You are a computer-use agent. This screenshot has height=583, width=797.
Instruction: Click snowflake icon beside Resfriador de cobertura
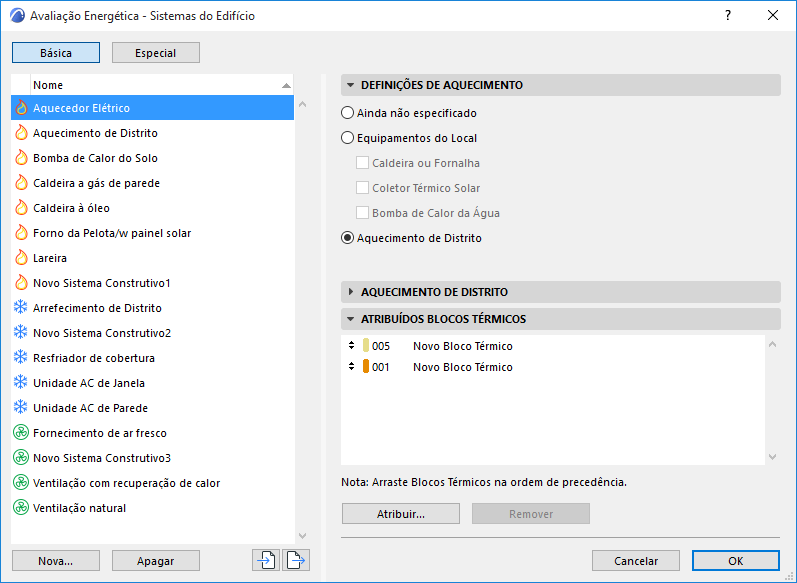[21, 358]
